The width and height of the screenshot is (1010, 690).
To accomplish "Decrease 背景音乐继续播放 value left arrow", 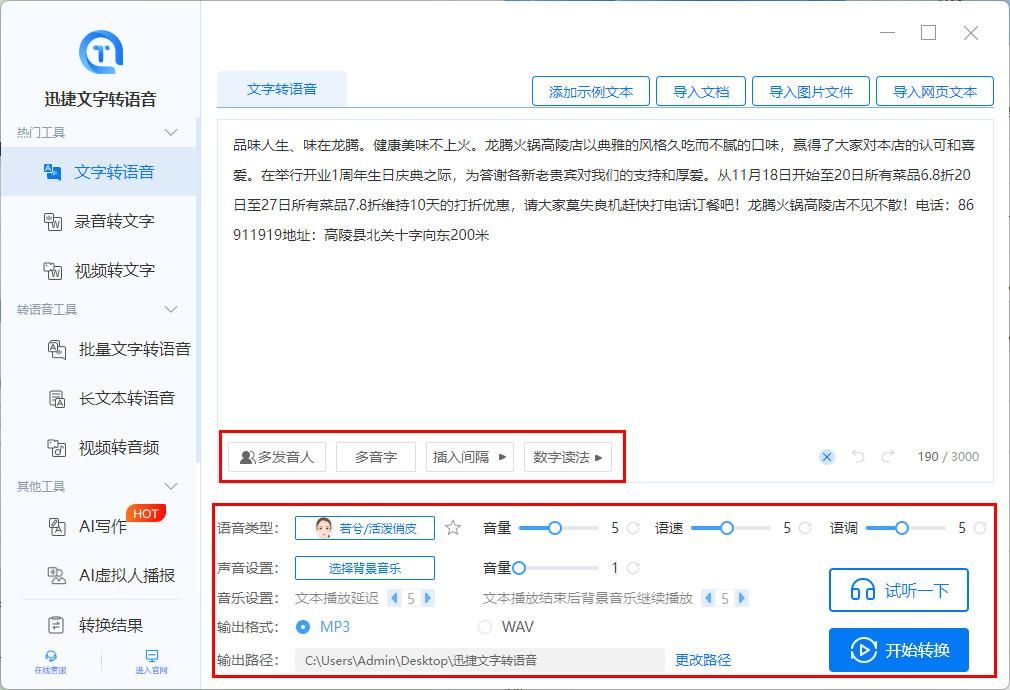I will [x=709, y=598].
